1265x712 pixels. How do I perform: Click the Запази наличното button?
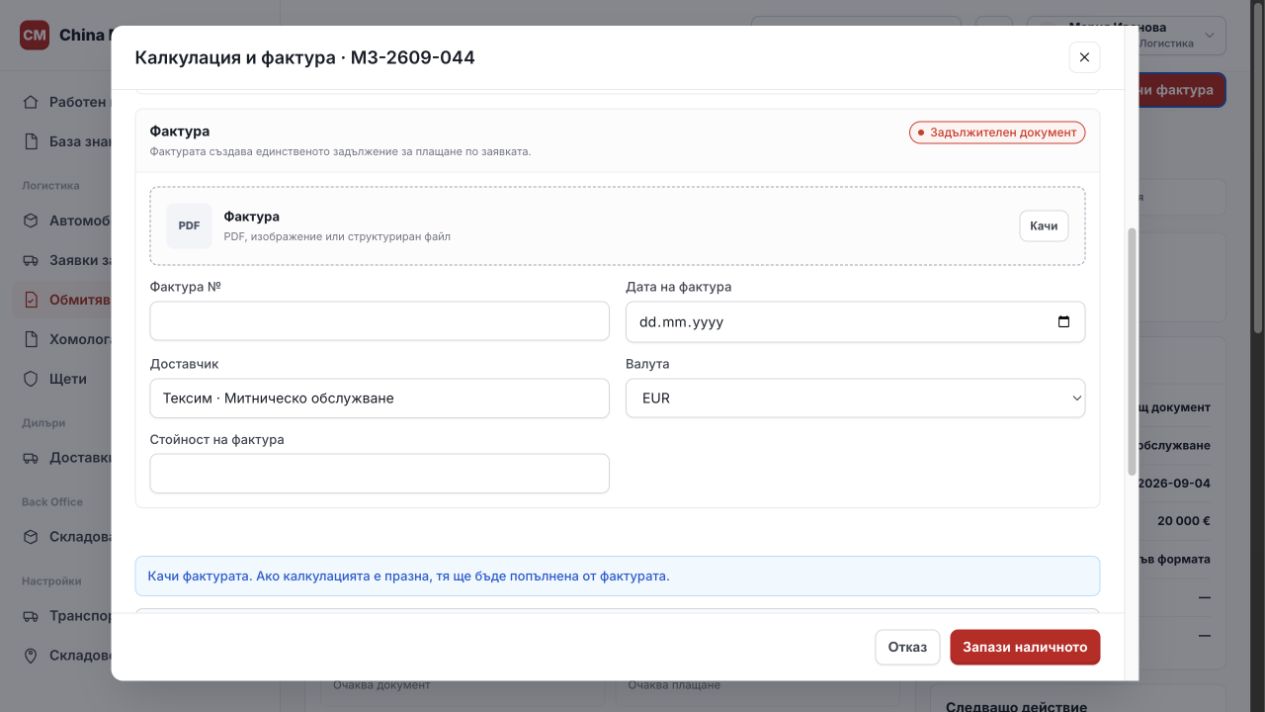[x=1025, y=647]
